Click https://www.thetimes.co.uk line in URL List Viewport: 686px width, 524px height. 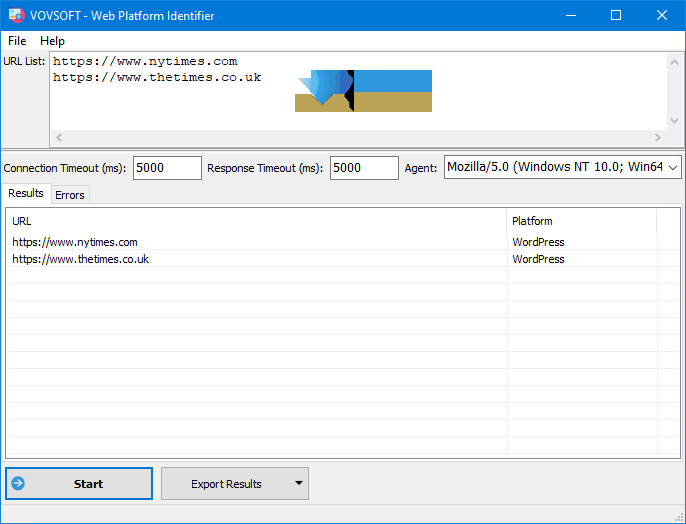coord(157,77)
